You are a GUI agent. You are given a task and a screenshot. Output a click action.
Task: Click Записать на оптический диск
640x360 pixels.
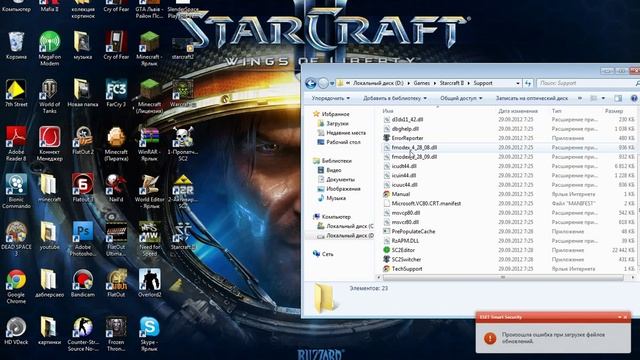click(x=531, y=98)
